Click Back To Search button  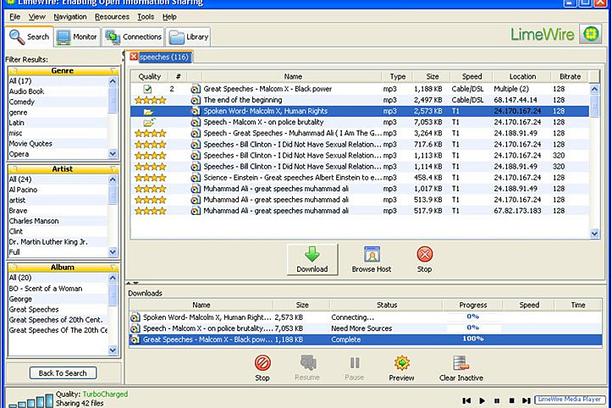click(63, 373)
